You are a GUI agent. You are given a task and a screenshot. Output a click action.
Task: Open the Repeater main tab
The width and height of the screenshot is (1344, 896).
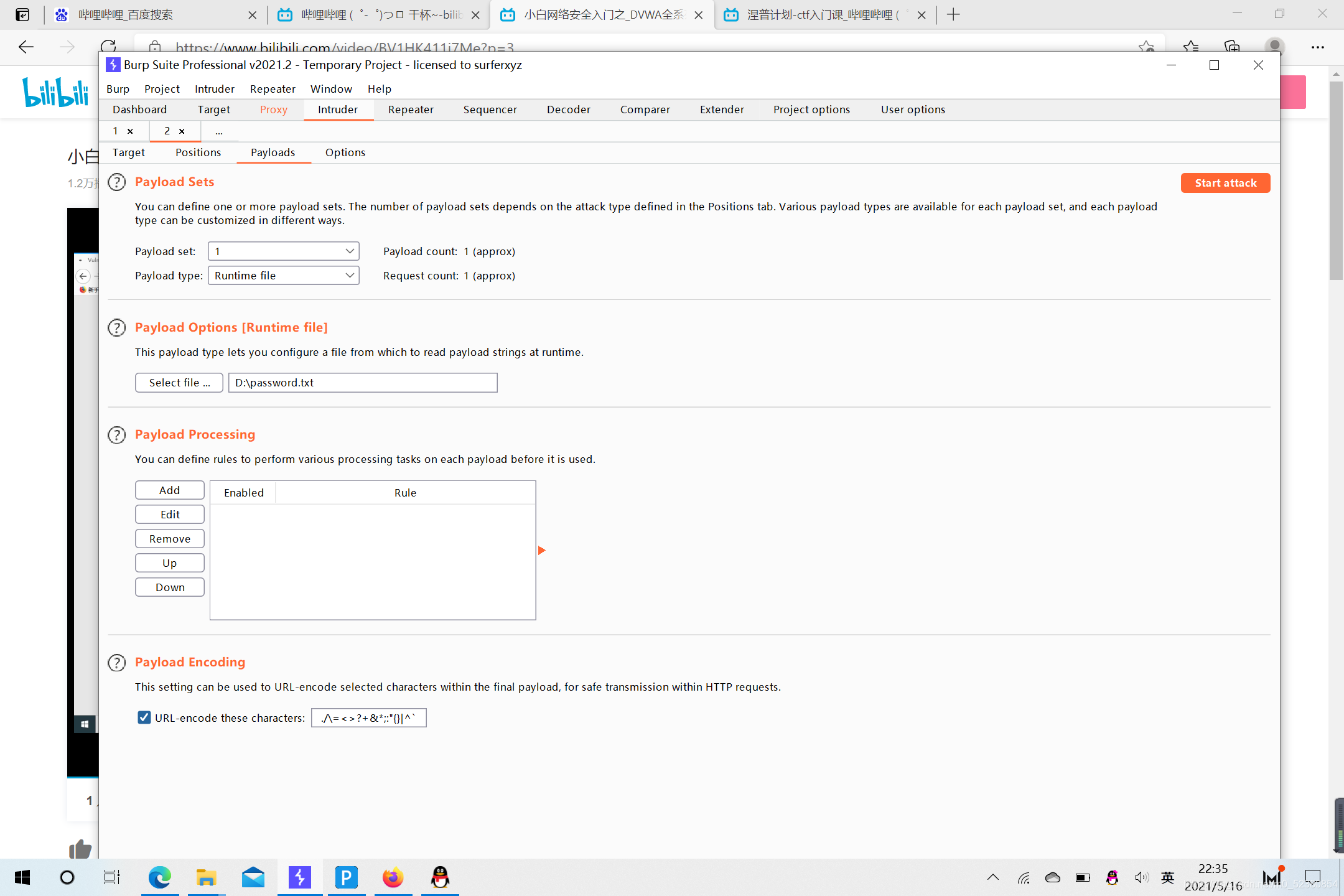[411, 110]
